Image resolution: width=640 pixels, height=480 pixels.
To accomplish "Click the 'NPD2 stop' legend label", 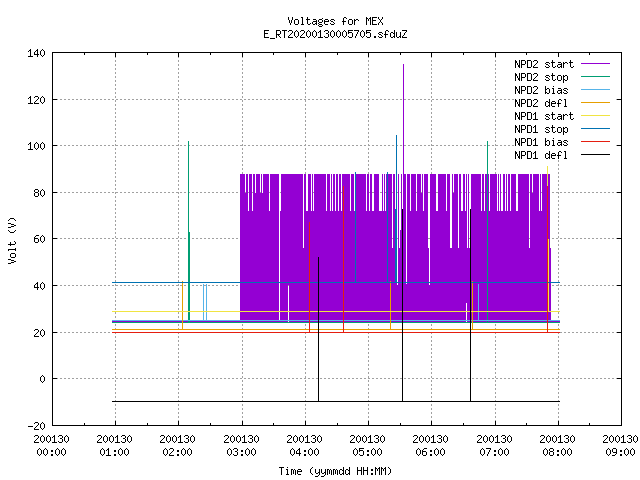I will pos(541,77).
